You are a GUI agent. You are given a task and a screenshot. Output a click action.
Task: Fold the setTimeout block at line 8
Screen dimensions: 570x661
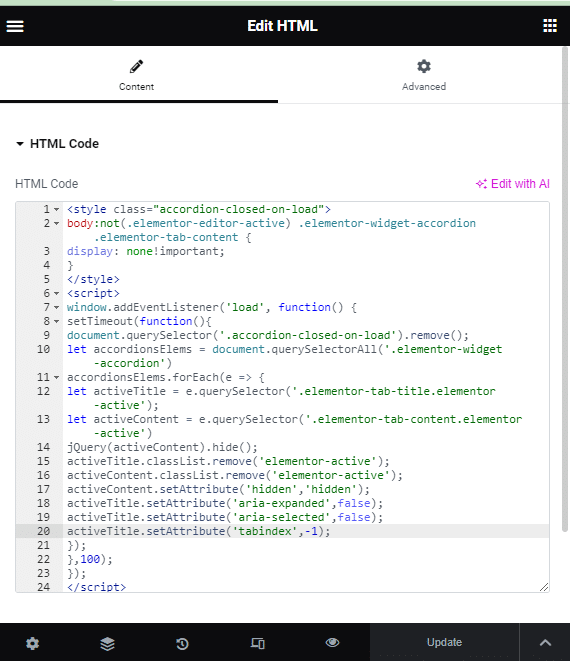pyautogui.click(x=56, y=321)
